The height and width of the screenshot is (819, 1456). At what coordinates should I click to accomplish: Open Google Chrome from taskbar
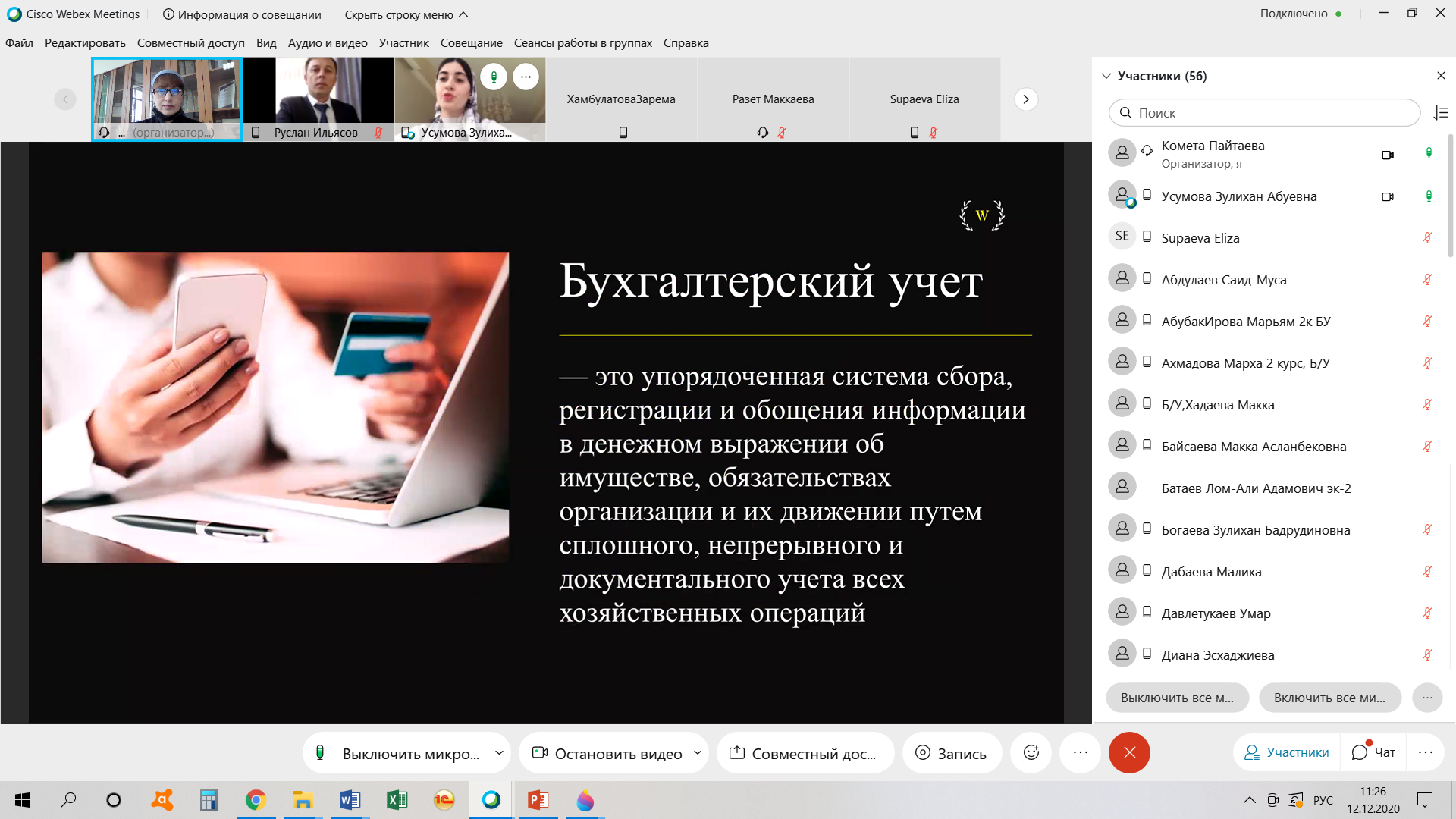click(x=256, y=800)
